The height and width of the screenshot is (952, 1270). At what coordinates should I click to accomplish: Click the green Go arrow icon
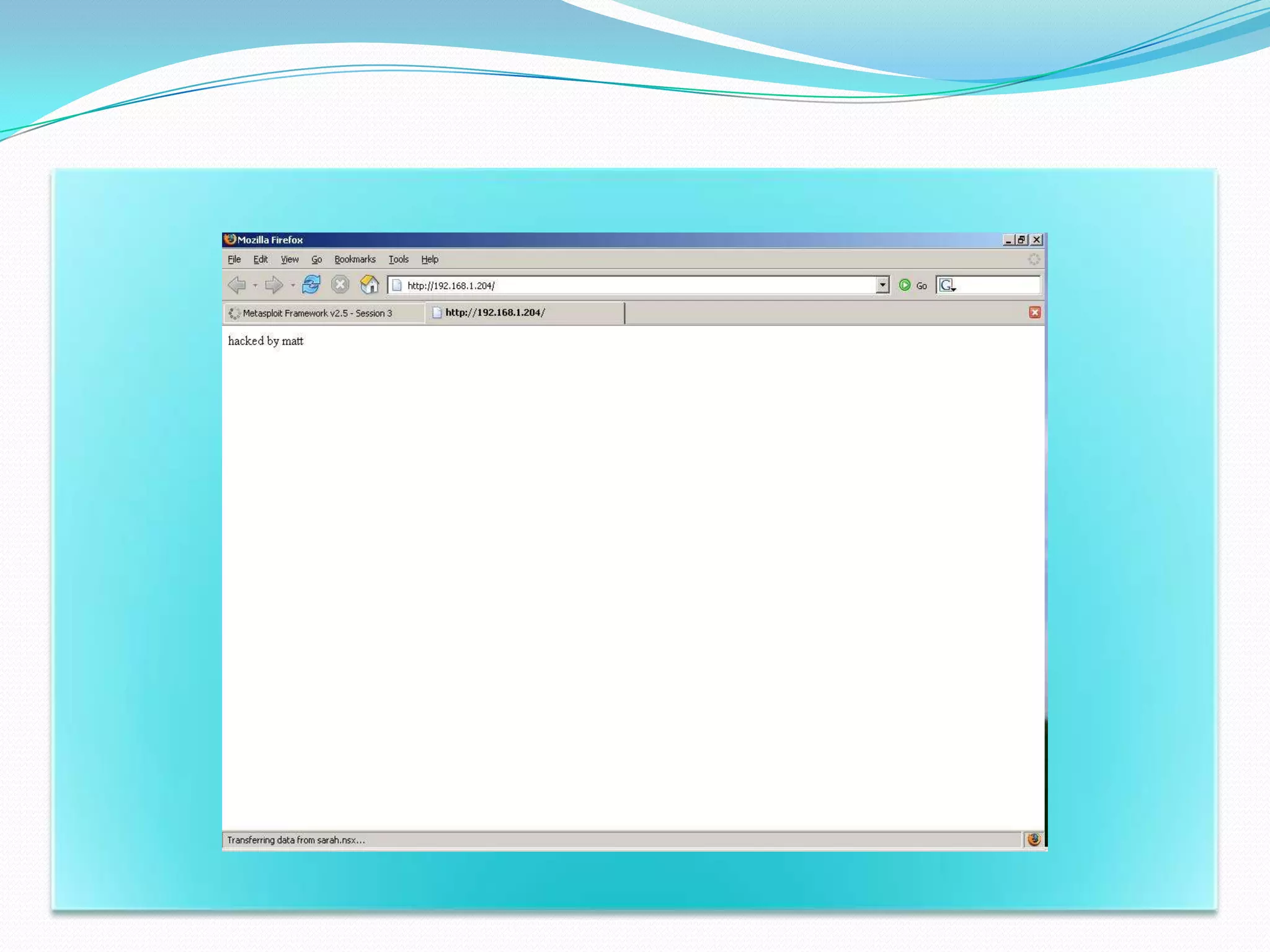[x=905, y=285]
